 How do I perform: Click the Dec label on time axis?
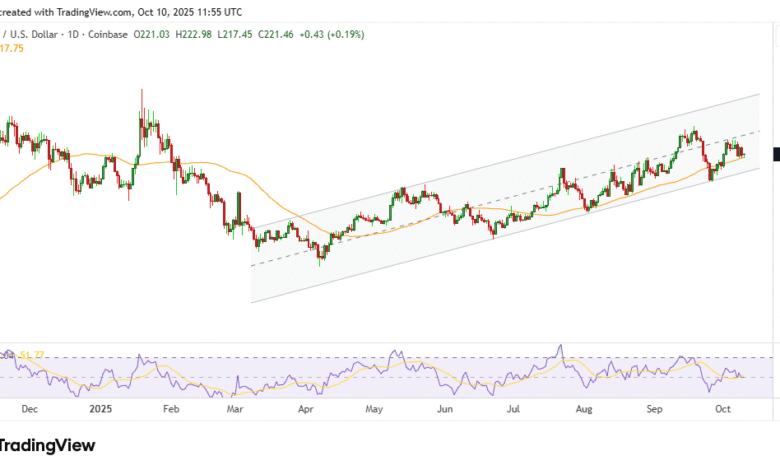pos(29,409)
